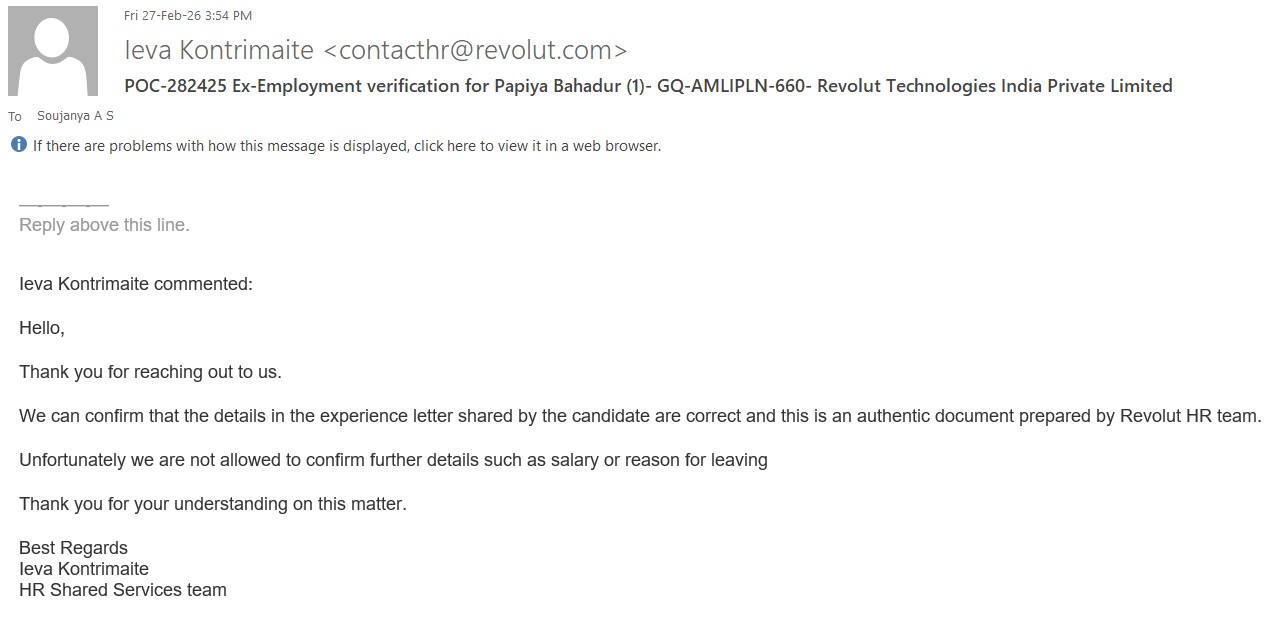This screenshot has height=617, width=1281.
Task: Click the 'Hello,' greeting line
Action: point(42,328)
